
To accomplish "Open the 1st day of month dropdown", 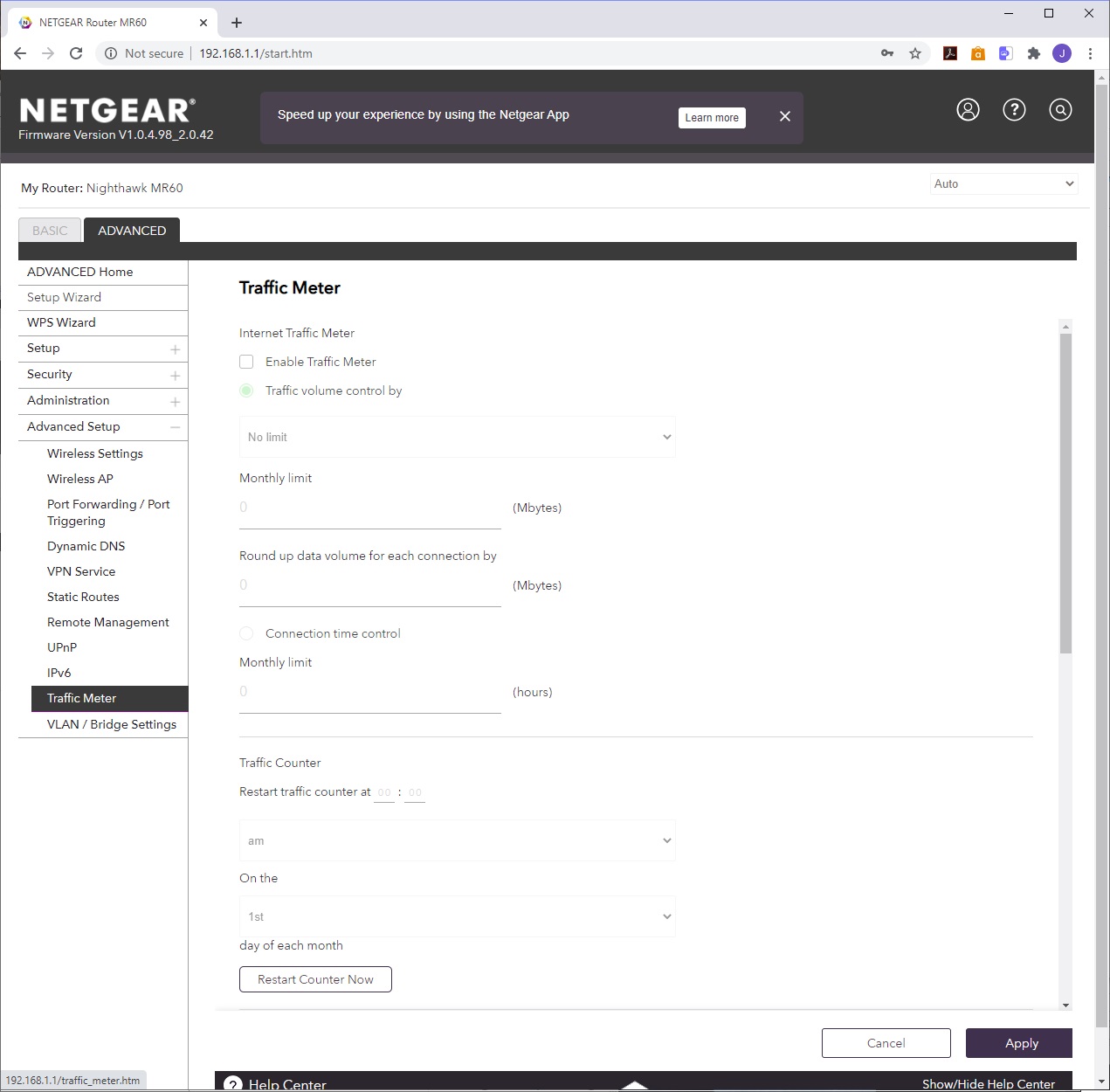I will [457, 916].
